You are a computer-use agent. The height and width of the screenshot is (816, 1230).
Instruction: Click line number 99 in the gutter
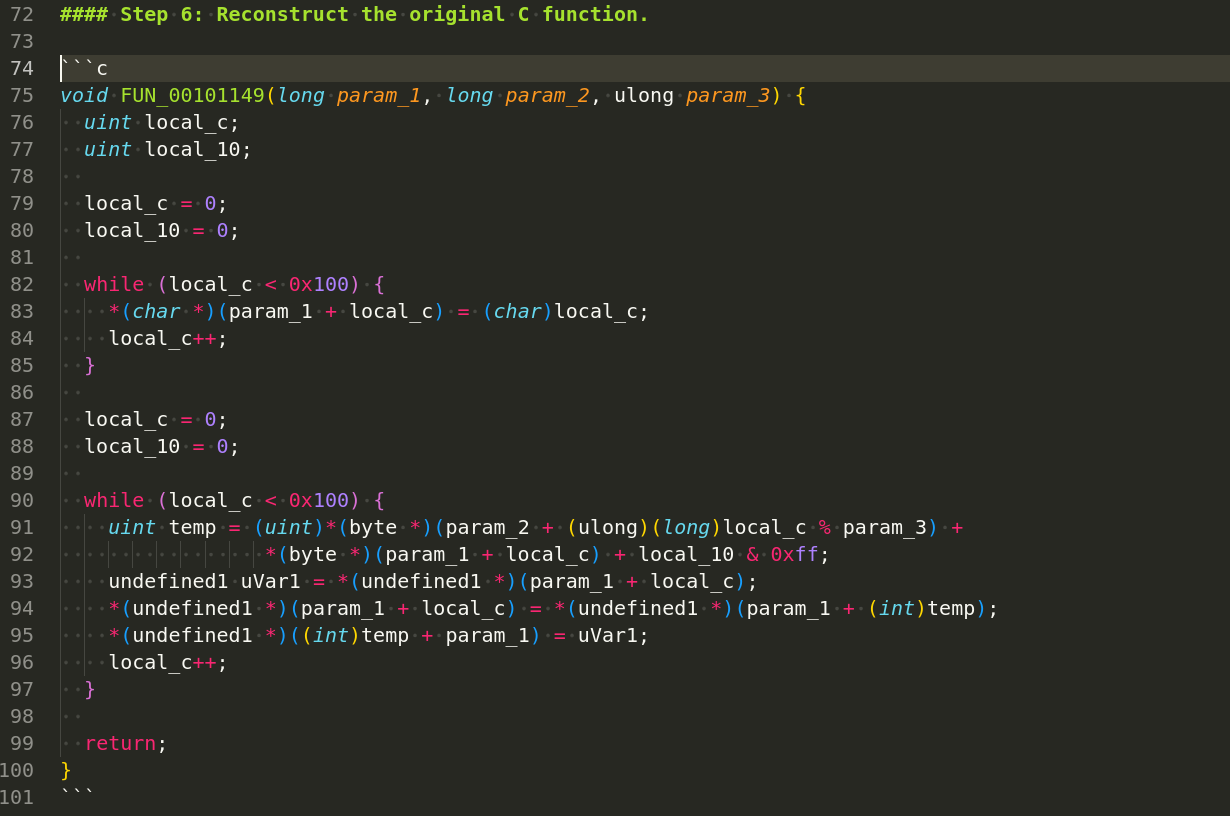pyautogui.click(x=22, y=743)
